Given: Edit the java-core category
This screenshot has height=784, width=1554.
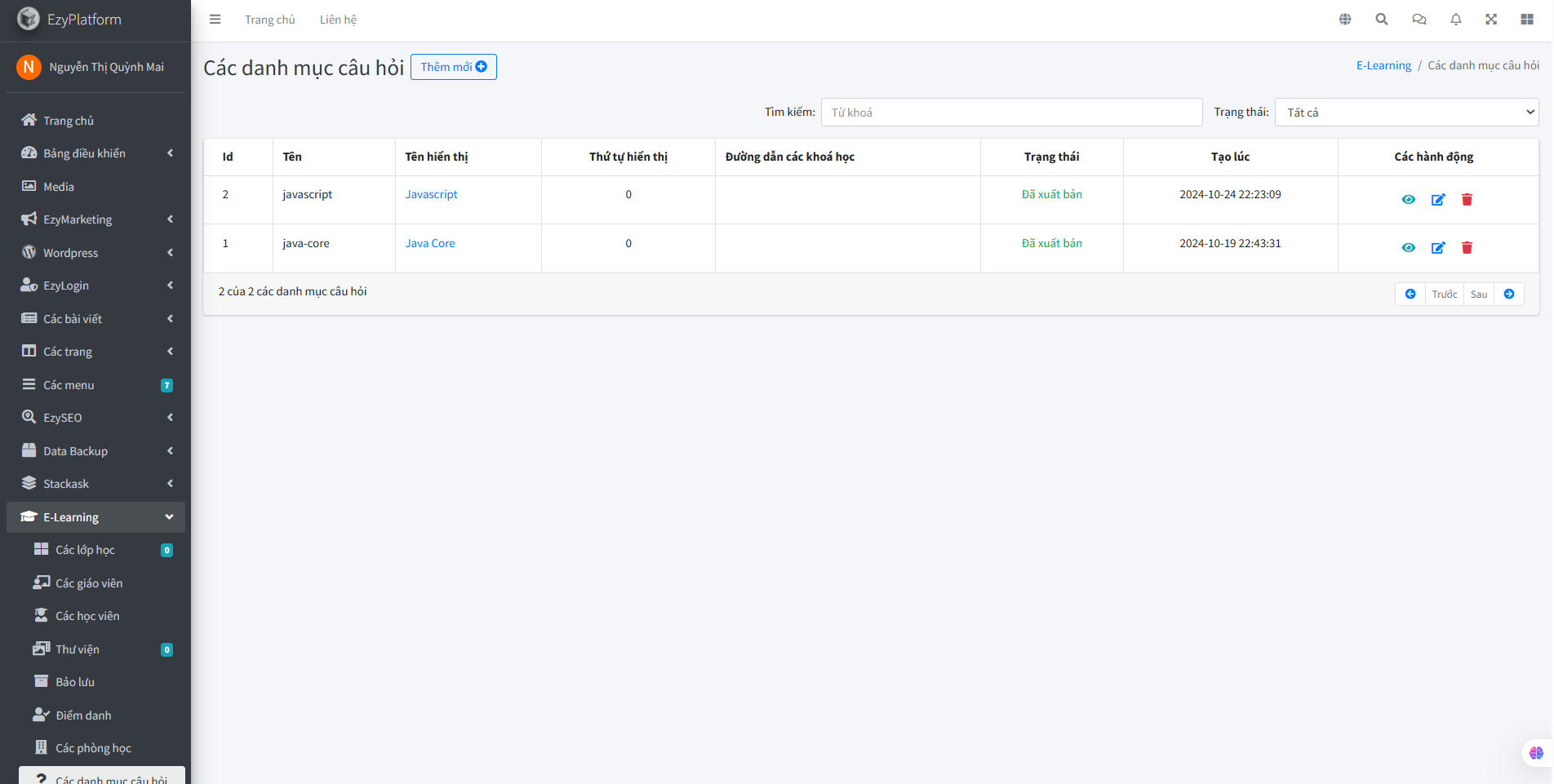Looking at the screenshot, I should (x=1438, y=248).
